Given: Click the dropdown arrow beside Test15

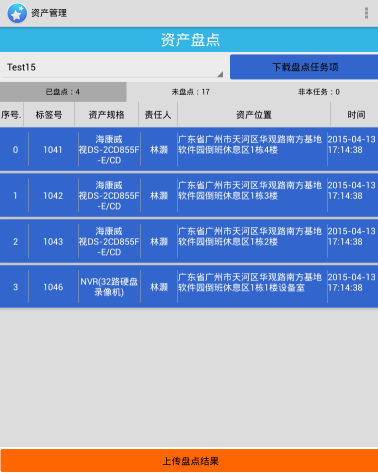Looking at the screenshot, I should pos(220,74).
